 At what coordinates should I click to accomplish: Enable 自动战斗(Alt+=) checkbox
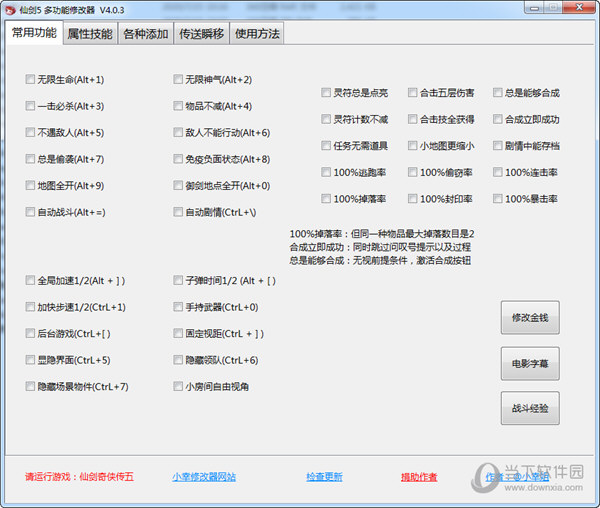pos(30,212)
